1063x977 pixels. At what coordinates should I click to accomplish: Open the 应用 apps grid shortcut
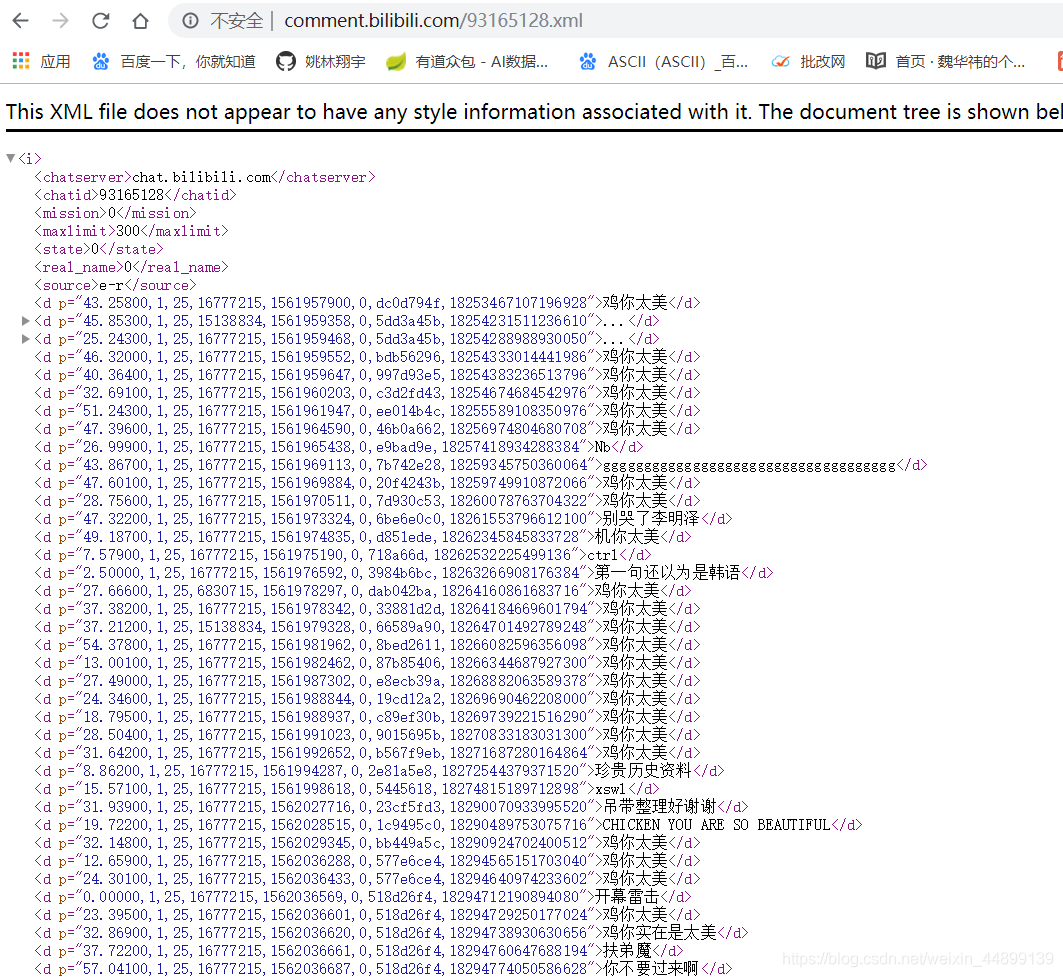click(41, 62)
